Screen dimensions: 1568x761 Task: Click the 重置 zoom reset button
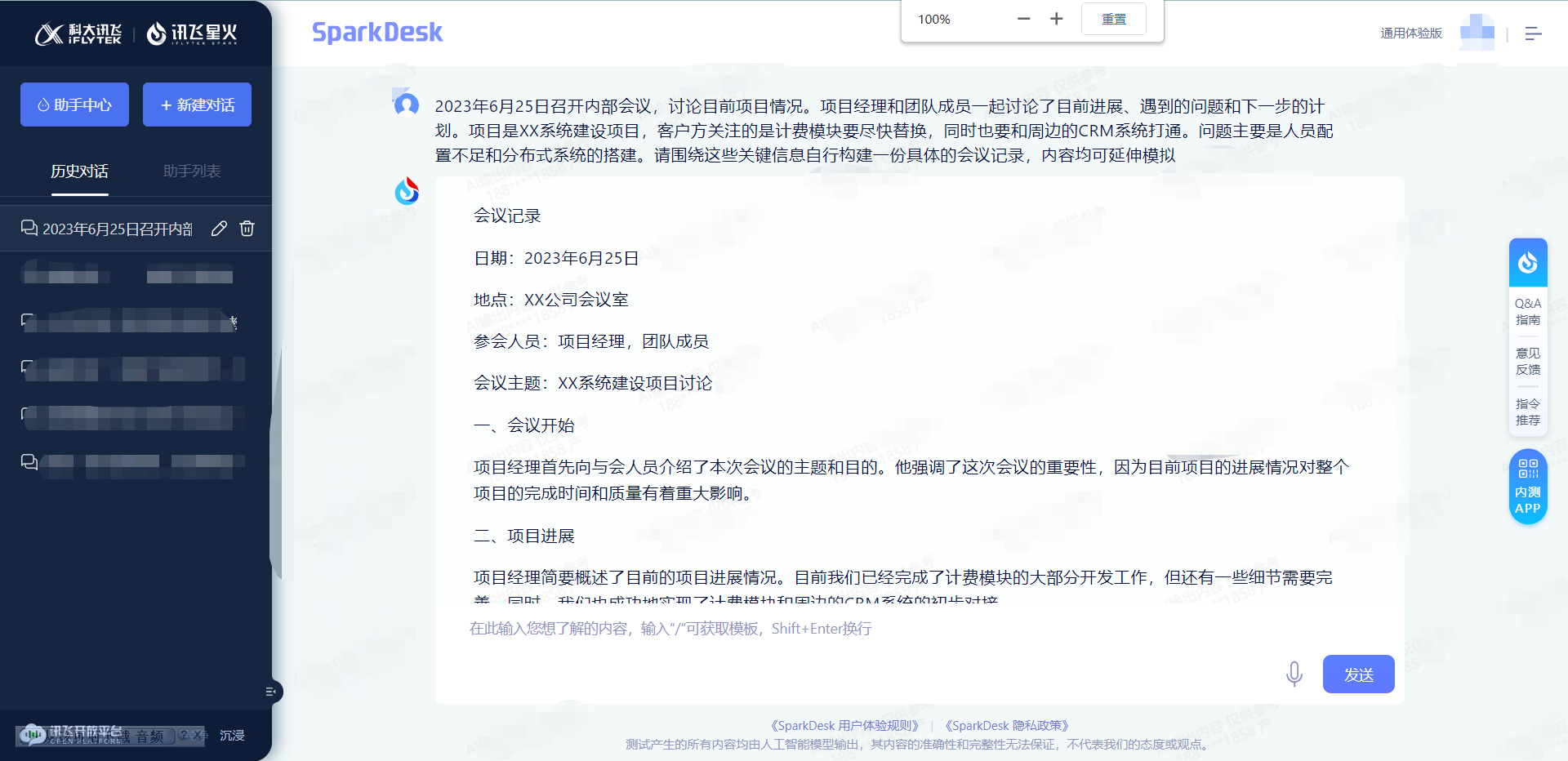coord(1113,19)
